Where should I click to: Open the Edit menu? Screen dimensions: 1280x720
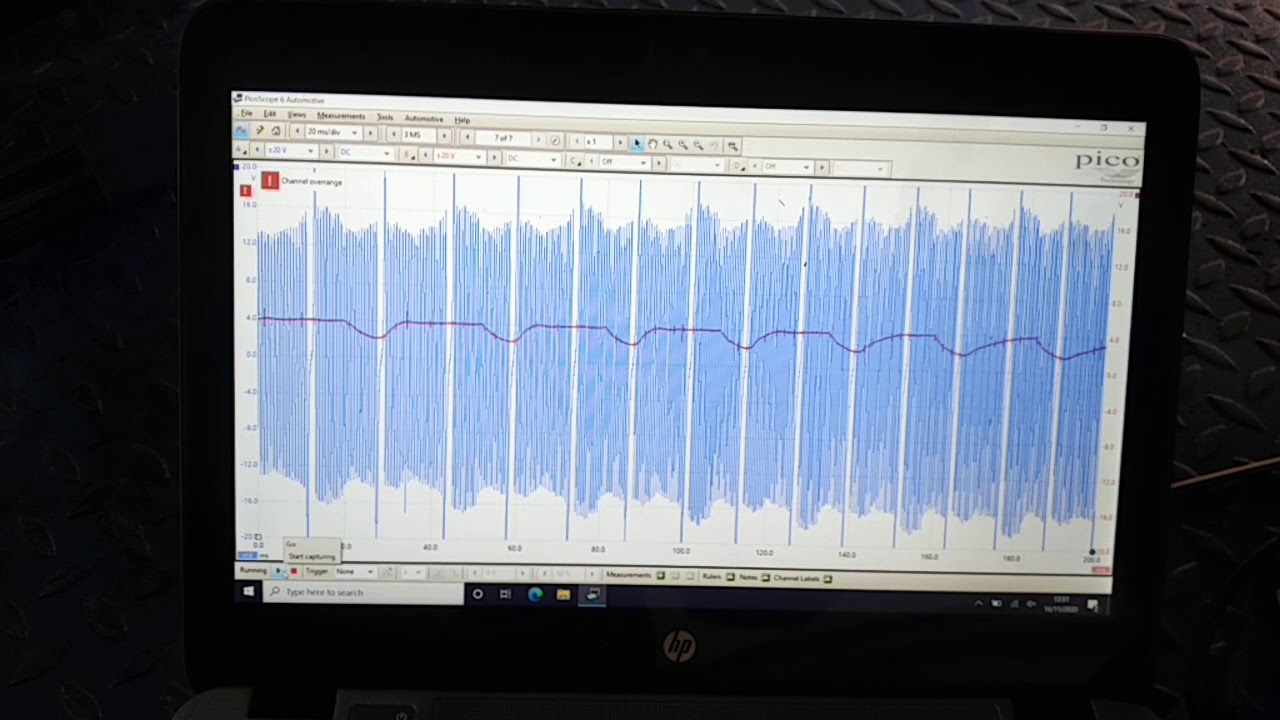(269, 114)
